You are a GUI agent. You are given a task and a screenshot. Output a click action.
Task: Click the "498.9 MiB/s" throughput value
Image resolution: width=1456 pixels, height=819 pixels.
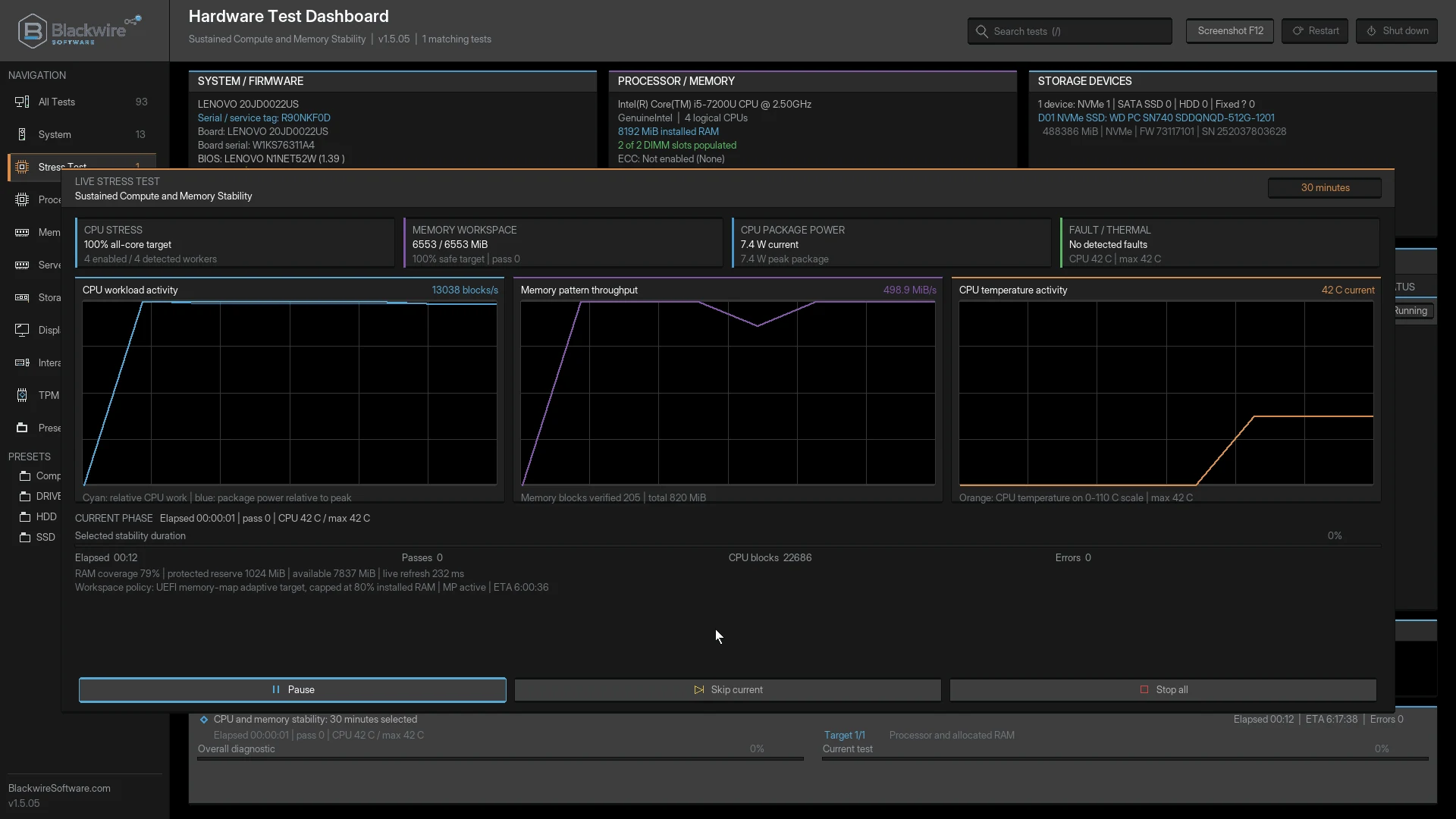point(910,290)
